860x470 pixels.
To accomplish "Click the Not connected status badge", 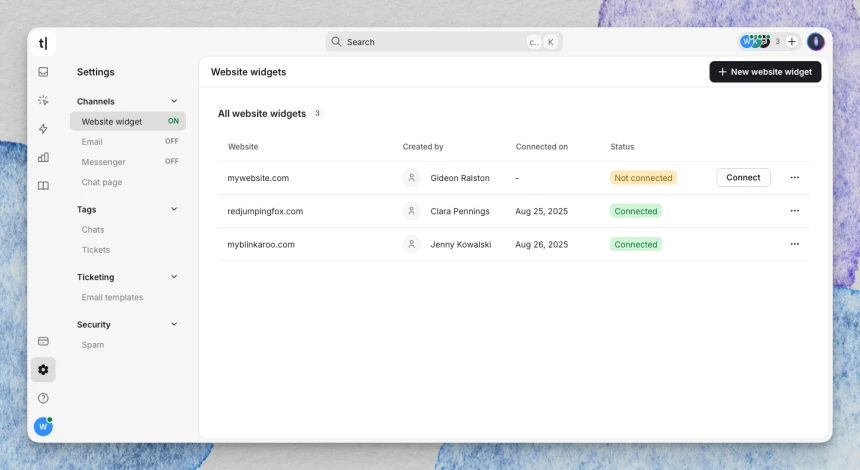I will point(643,178).
